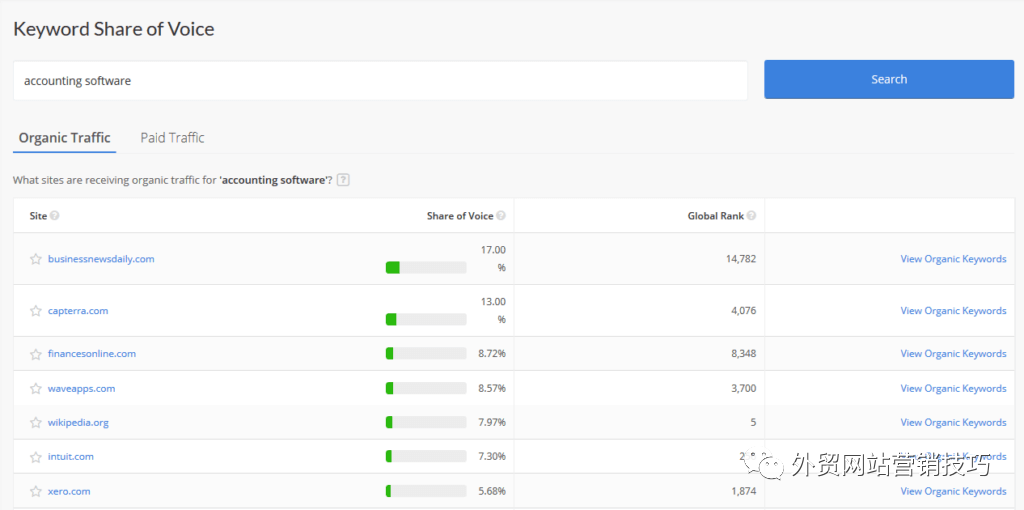The width and height of the screenshot is (1024, 510).
Task: View Organic Keywords for waveapps.com
Action: tap(953, 389)
